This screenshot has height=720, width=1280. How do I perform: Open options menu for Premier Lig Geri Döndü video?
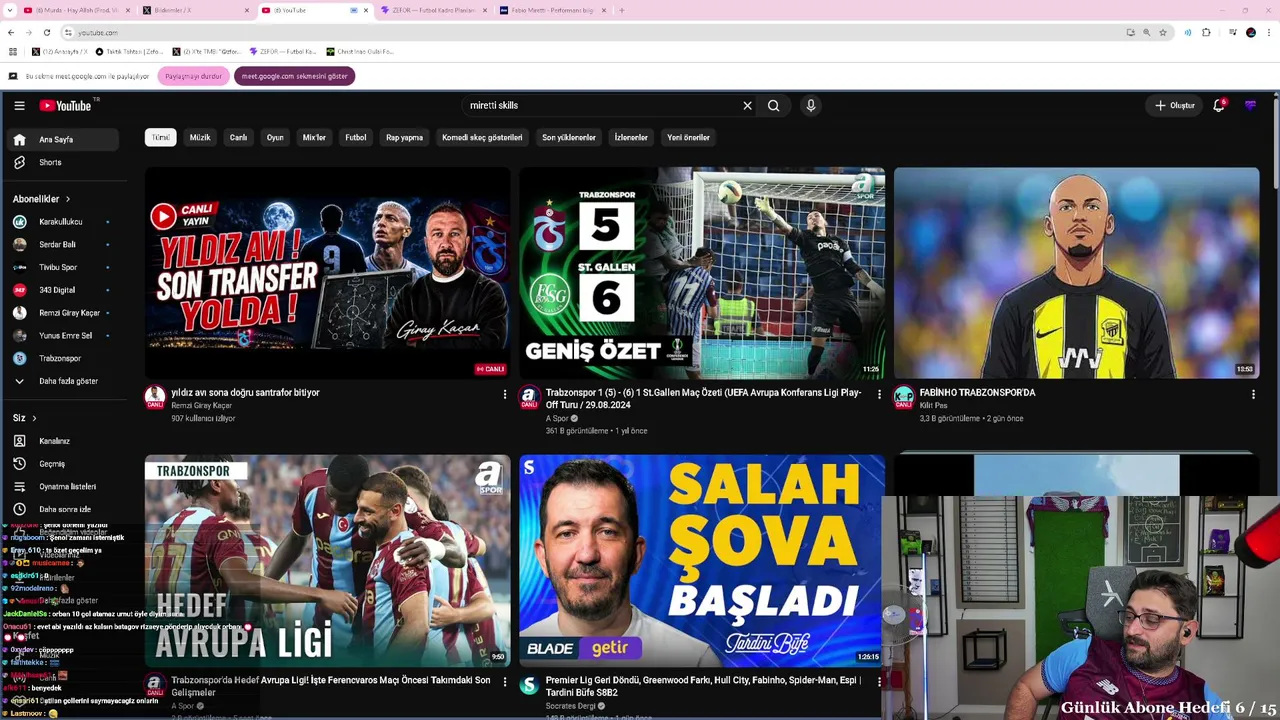(879, 682)
